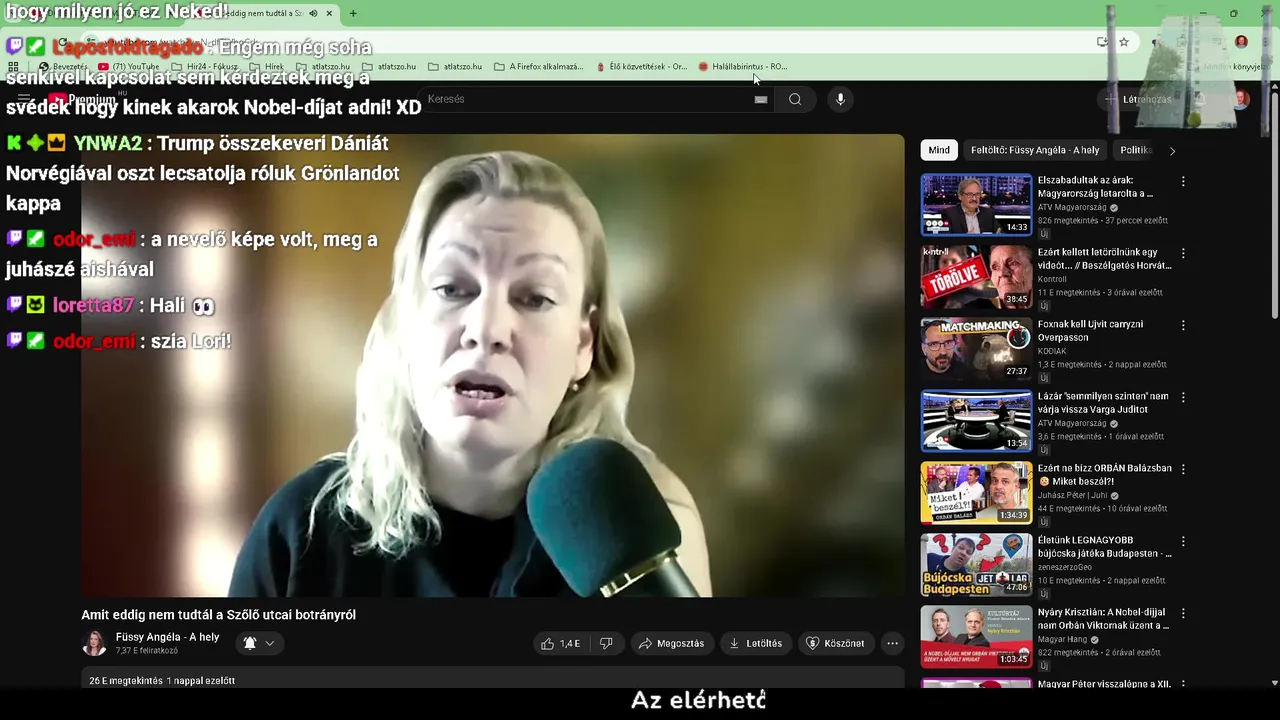Image resolution: width=1280 pixels, height=720 pixels.
Task: Open title 'Foxnak kell Ujvit carryzni Overpasson'
Action: 1090,331
